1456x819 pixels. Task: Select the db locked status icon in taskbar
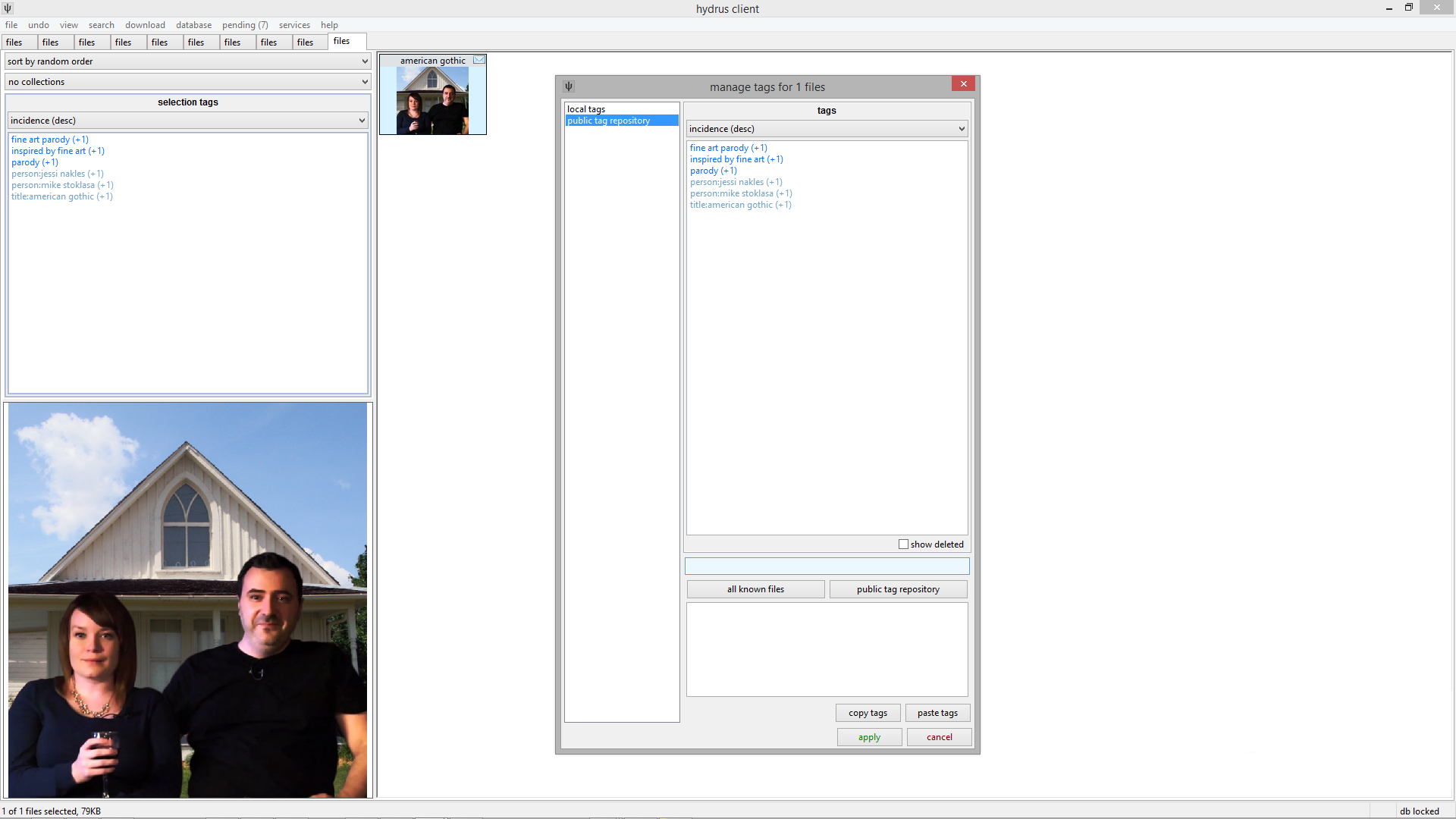tap(1420, 810)
